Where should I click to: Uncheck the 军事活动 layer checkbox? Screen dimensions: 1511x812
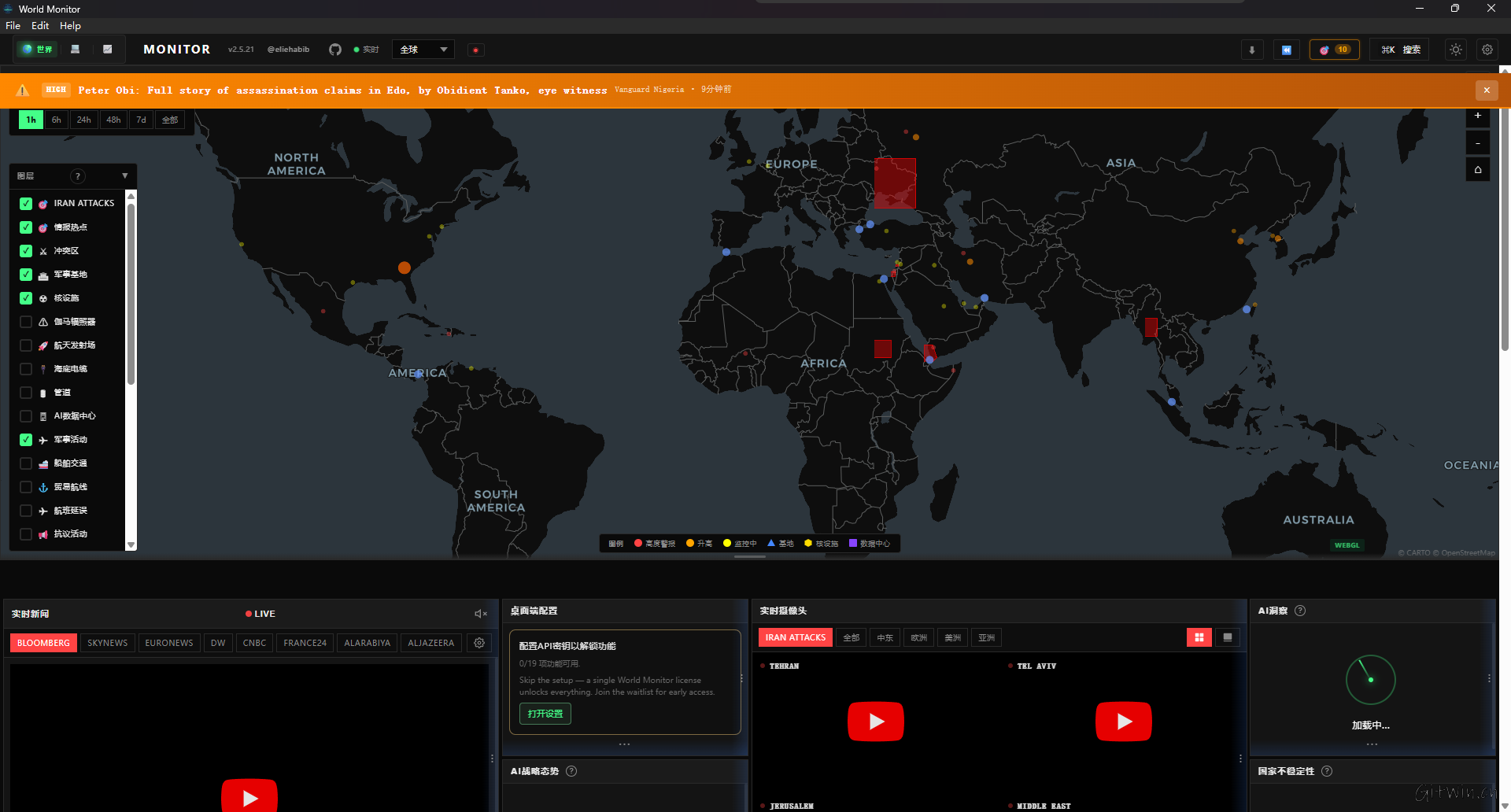tap(26, 440)
